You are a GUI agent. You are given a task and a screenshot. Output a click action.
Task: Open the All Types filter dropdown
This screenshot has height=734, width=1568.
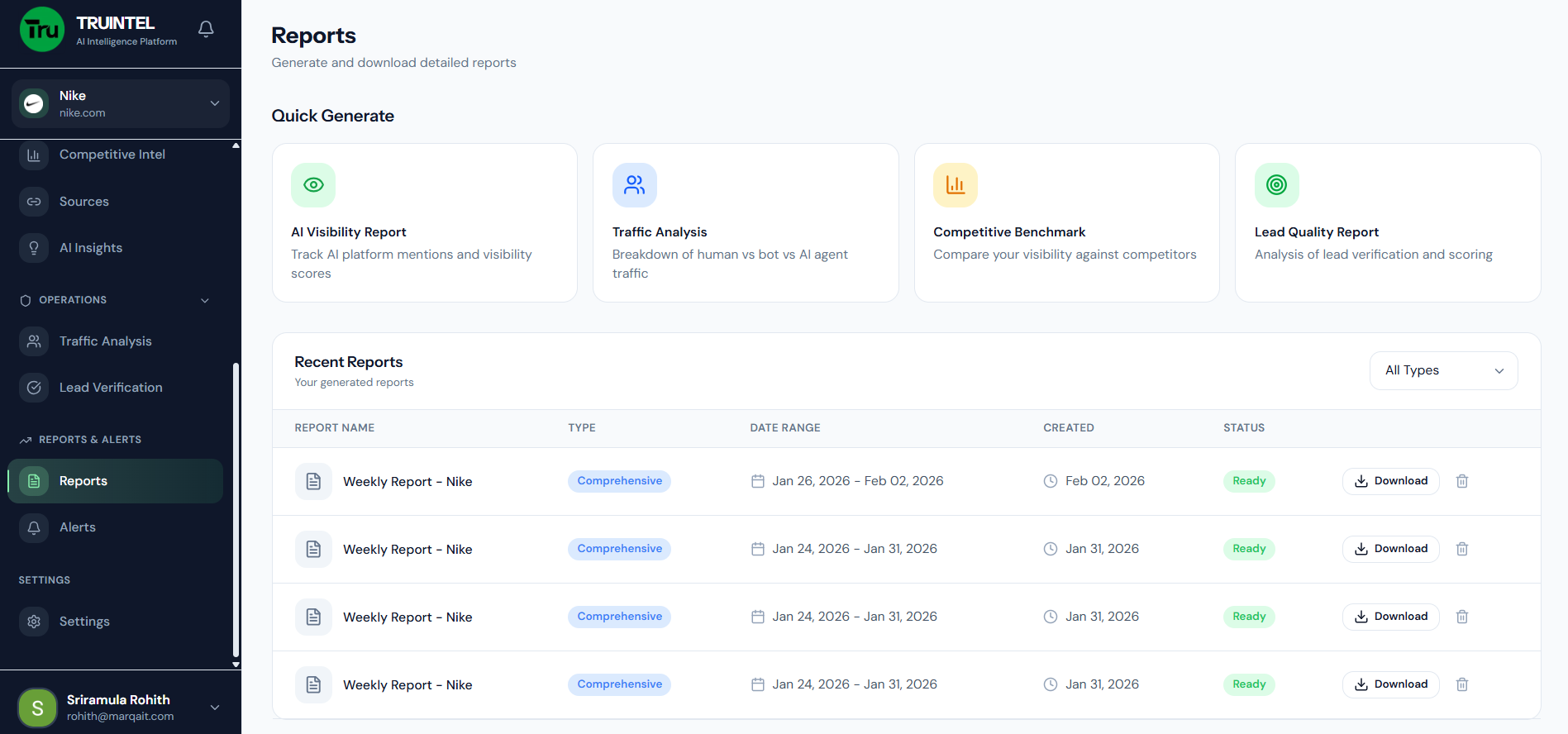(1442, 370)
